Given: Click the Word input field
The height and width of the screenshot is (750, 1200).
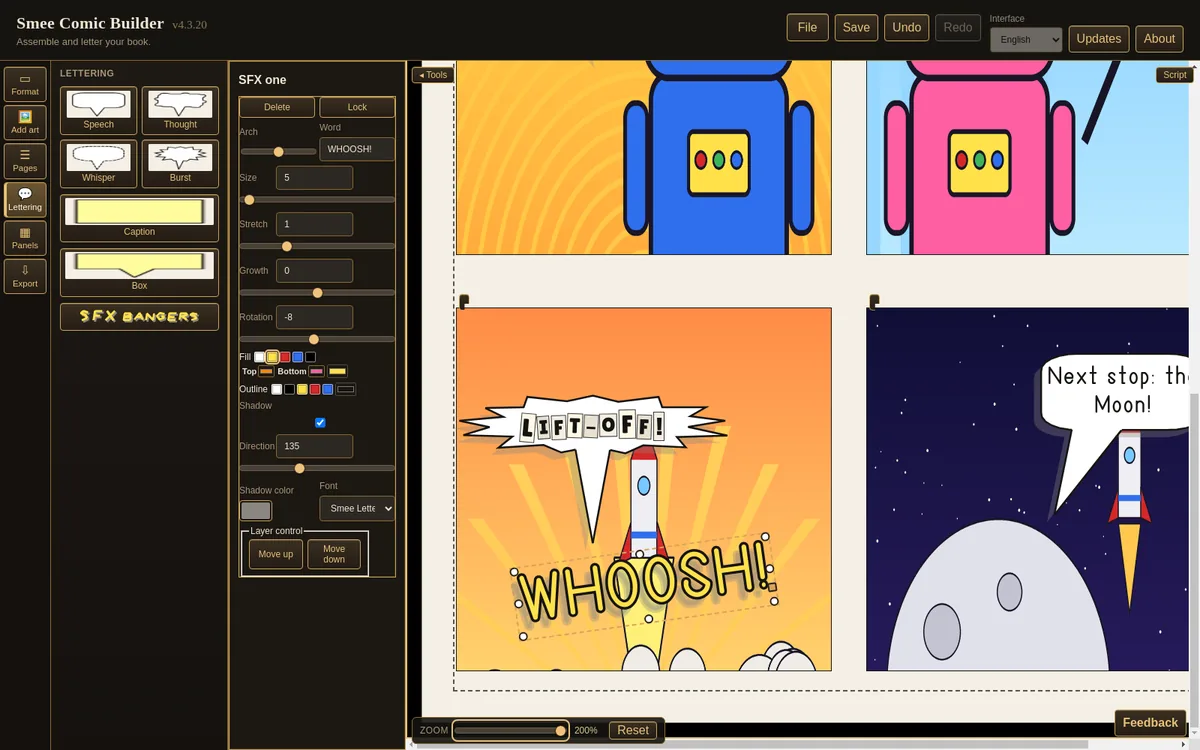Looking at the screenshot, I should pyautogui.click(x=357, y=149).
